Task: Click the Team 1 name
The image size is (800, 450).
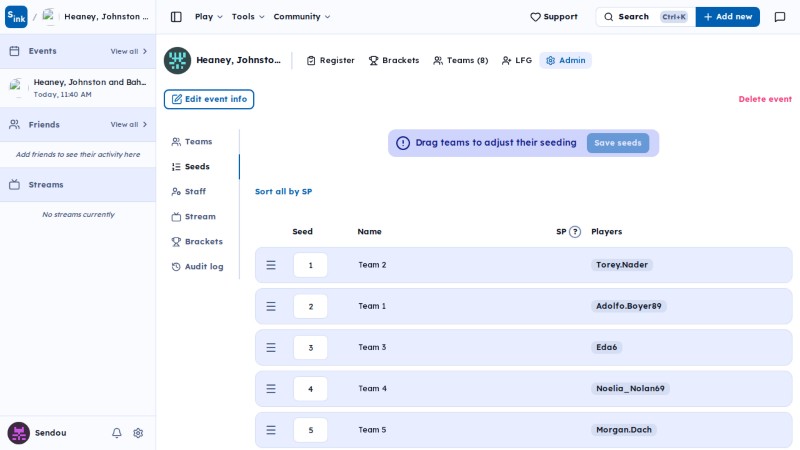Action: click(372, 306)
